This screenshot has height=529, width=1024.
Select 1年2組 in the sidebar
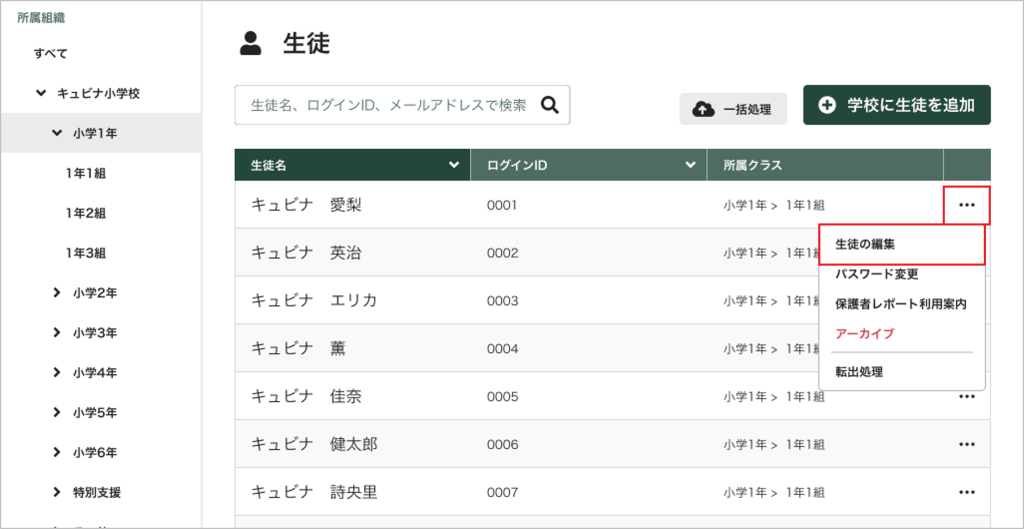(86, 214)
